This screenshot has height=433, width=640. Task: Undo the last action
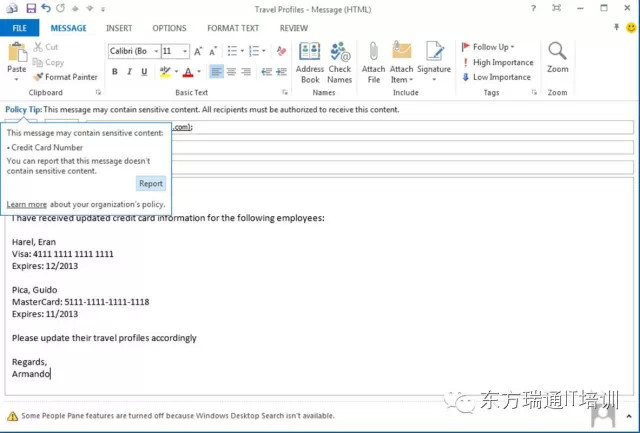coord(46,8)
